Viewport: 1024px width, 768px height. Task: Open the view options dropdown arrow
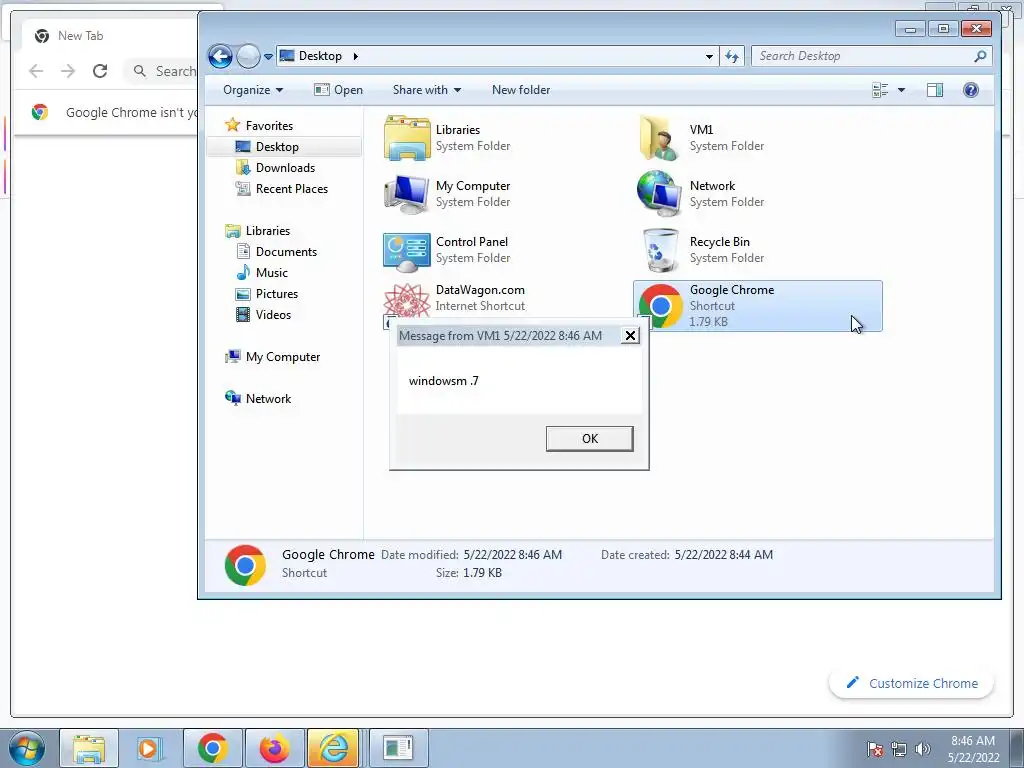901,90
